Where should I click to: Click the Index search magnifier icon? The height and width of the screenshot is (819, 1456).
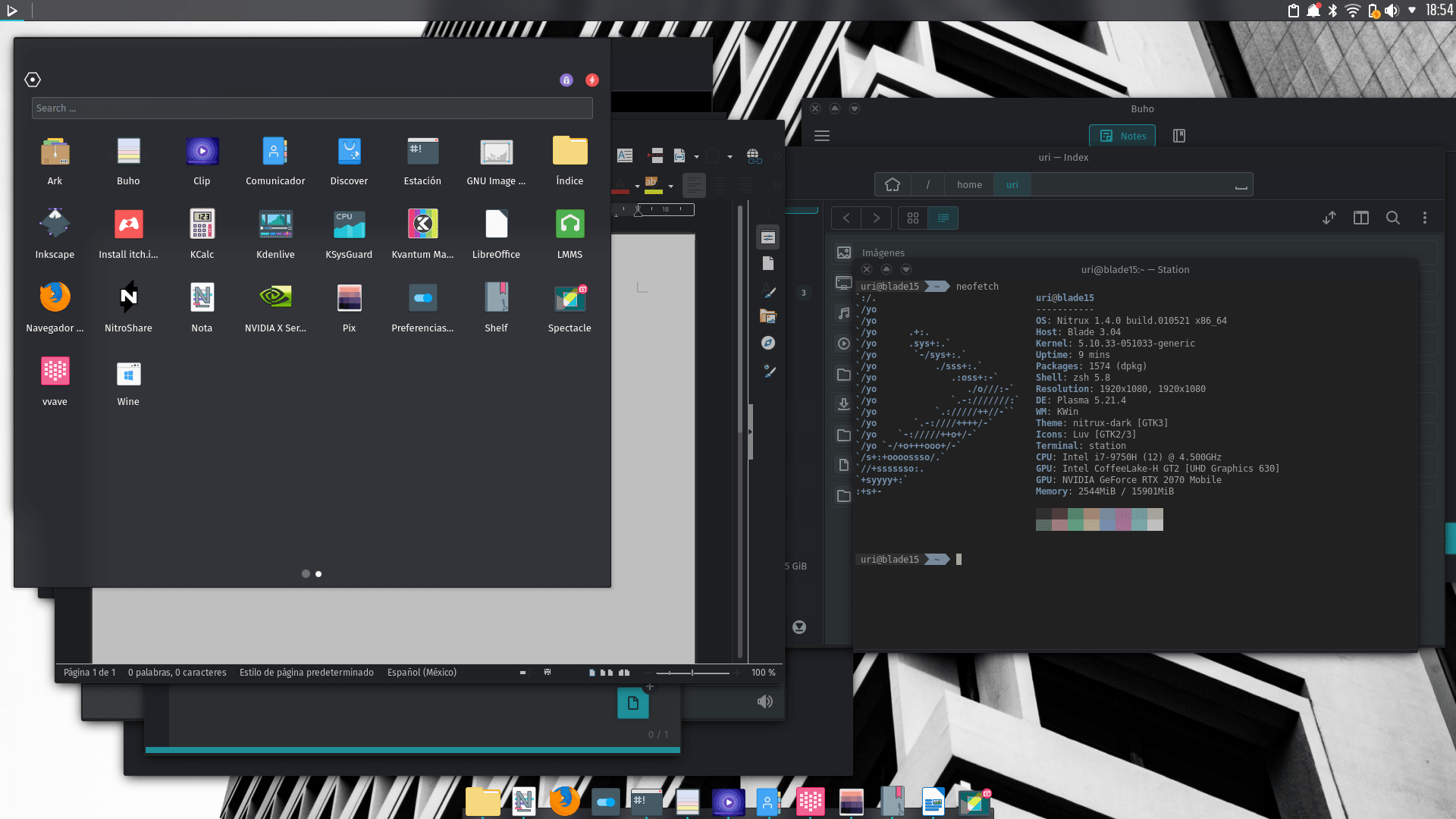tap(1392, 218)
